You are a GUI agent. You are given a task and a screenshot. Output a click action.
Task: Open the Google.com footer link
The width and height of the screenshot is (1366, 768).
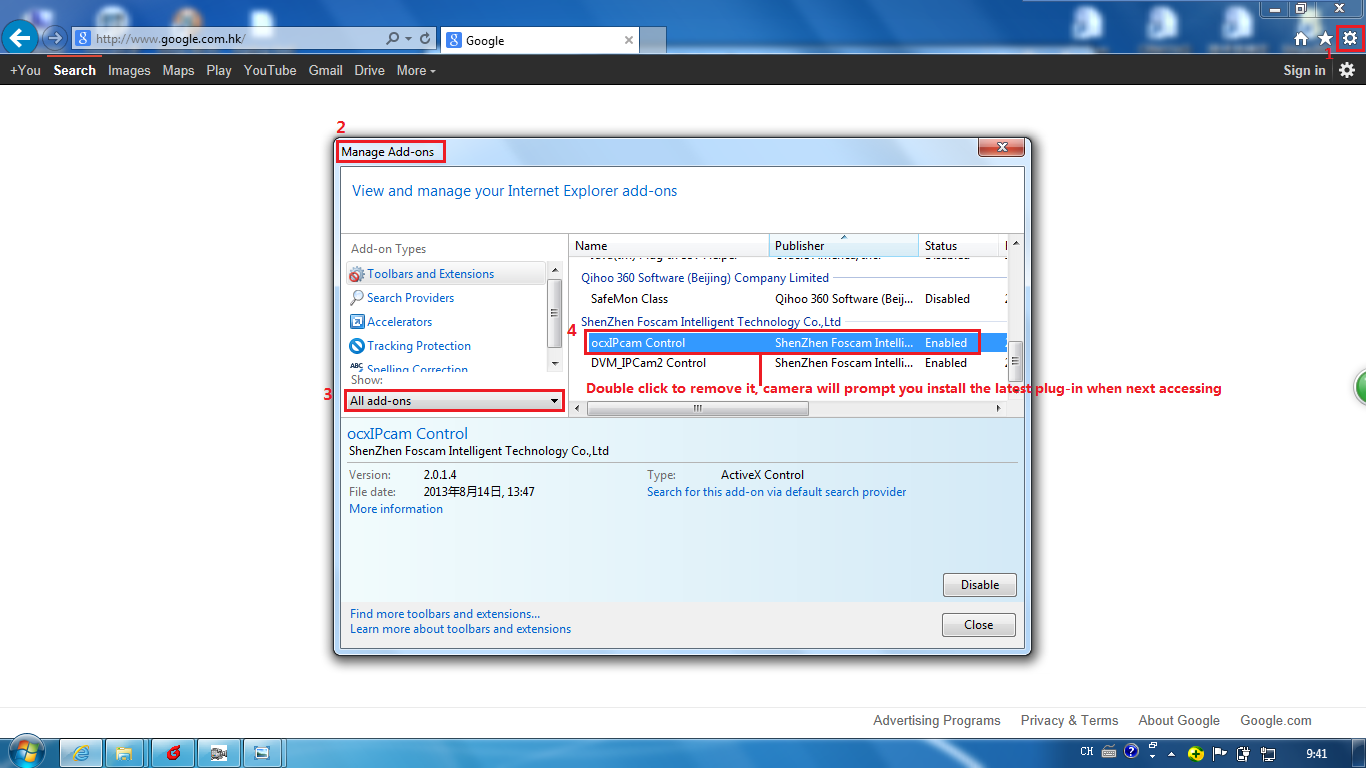[1276, 720]
